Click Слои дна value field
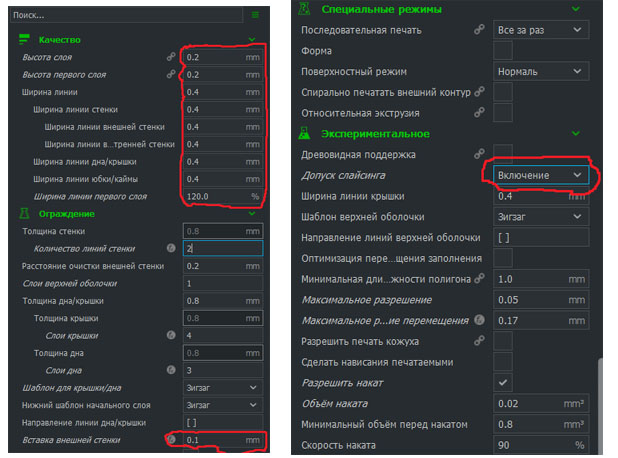 (223, 370)
